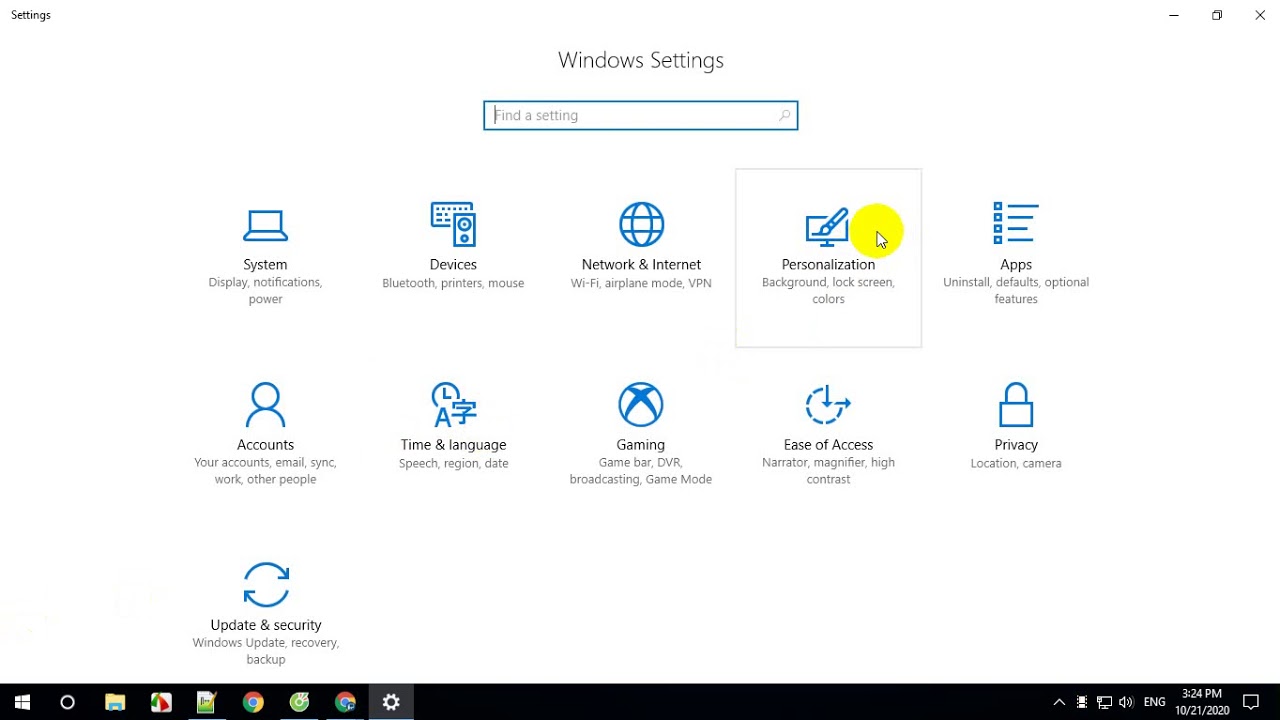Open the Apps list icon
The image size is (1280, 720).
pyautogui.click(x=1016, y=223)
